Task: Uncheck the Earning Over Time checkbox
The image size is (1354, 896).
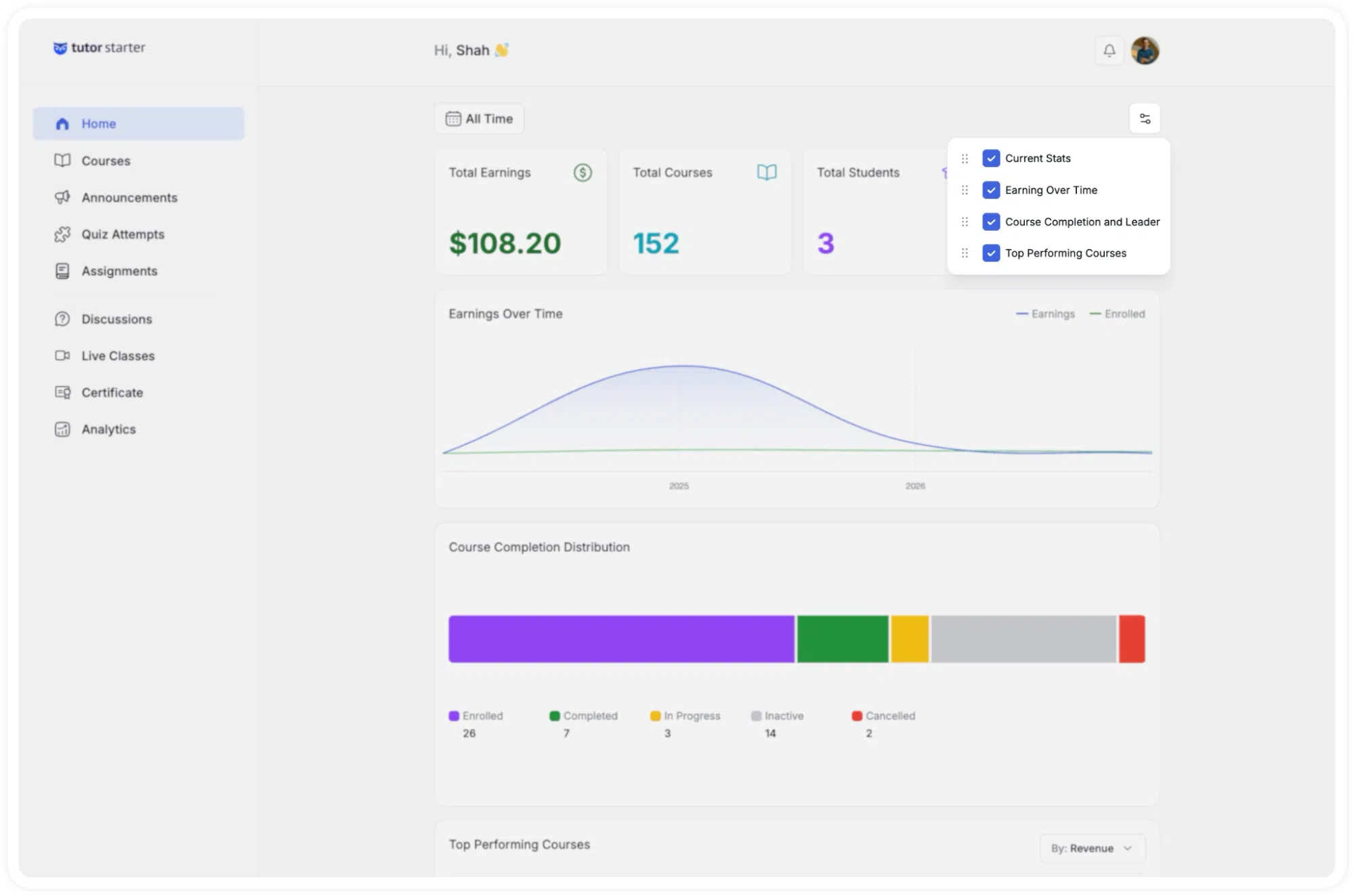Action: point(991,190)
